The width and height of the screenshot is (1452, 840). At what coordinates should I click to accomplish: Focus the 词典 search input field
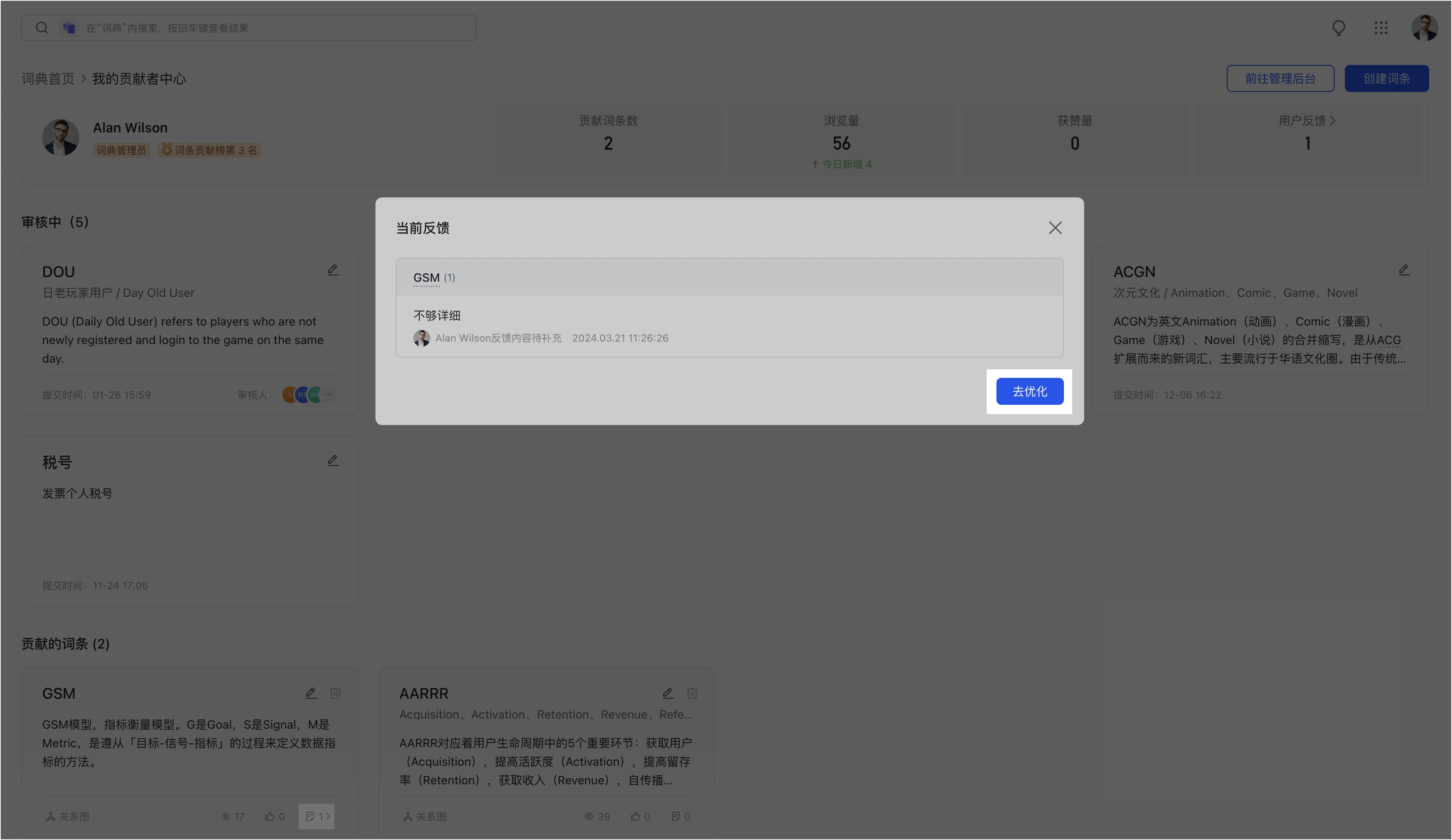pyautogui.click(x=248, y=28)
